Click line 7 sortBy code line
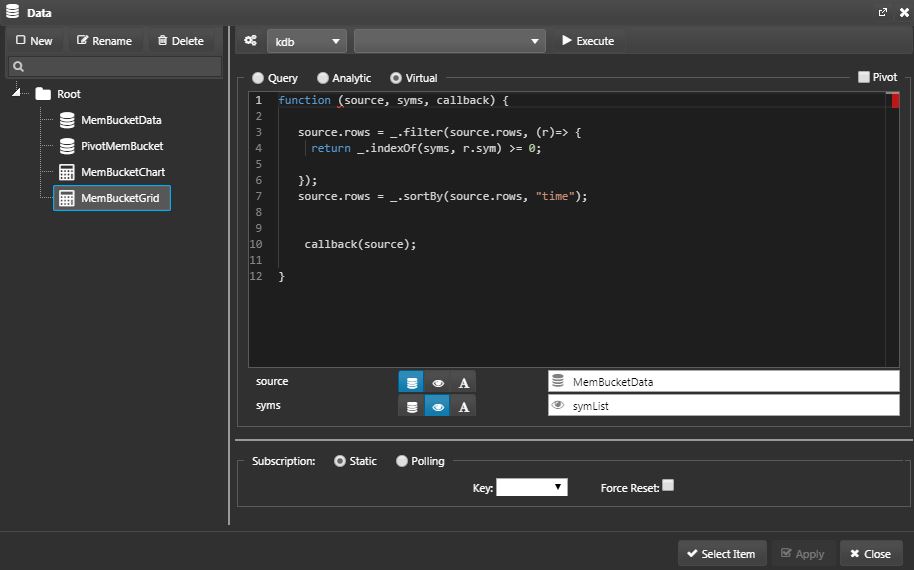This screenshot has height=570, width=914. [443, 196]
